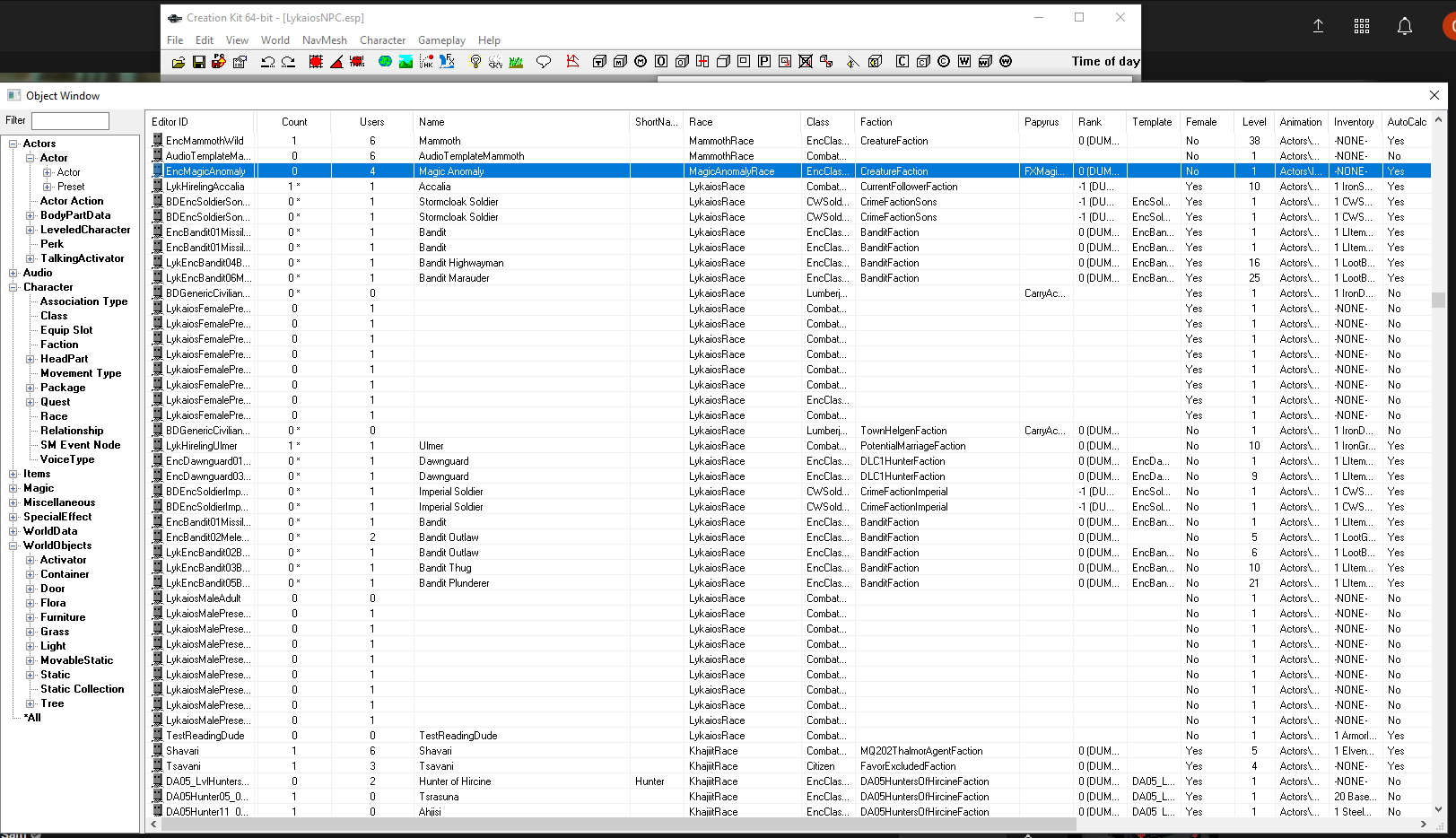Viewport: 1456px width, 838px height.
Task: Toggle the Local Trans toolbar icon
Action: coord(357,62)
